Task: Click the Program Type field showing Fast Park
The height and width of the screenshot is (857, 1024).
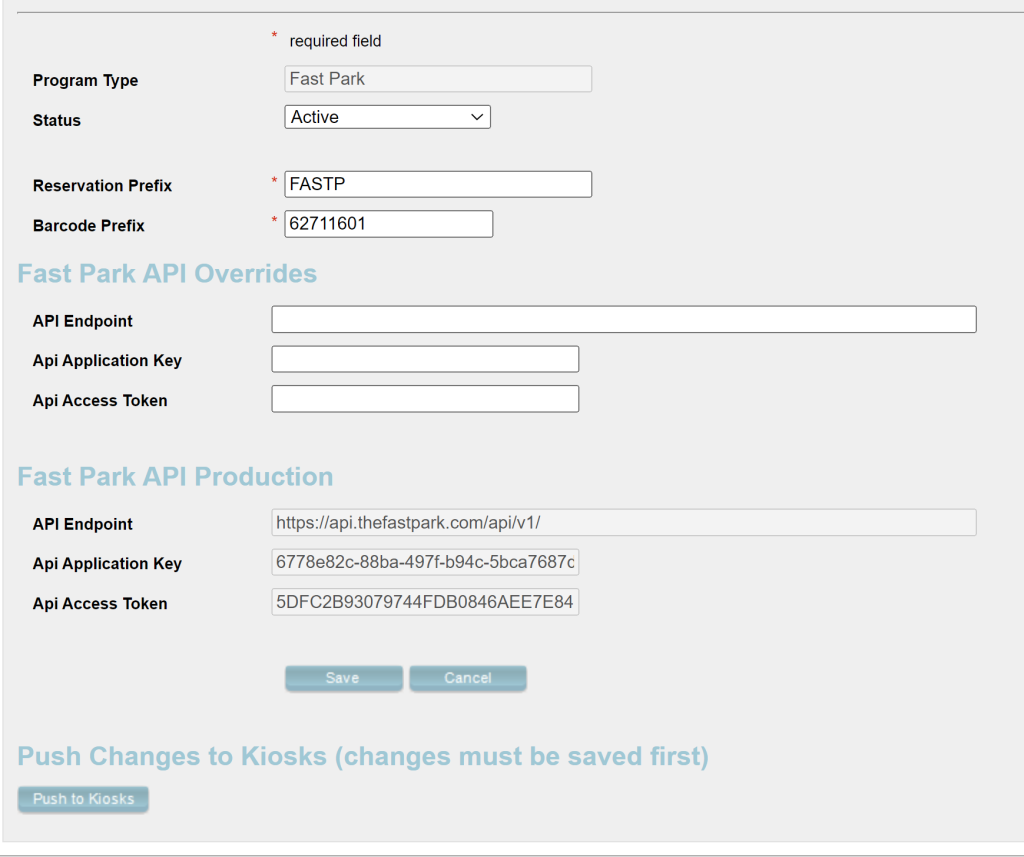Action: pyautogui.click(x=438, y=79)
